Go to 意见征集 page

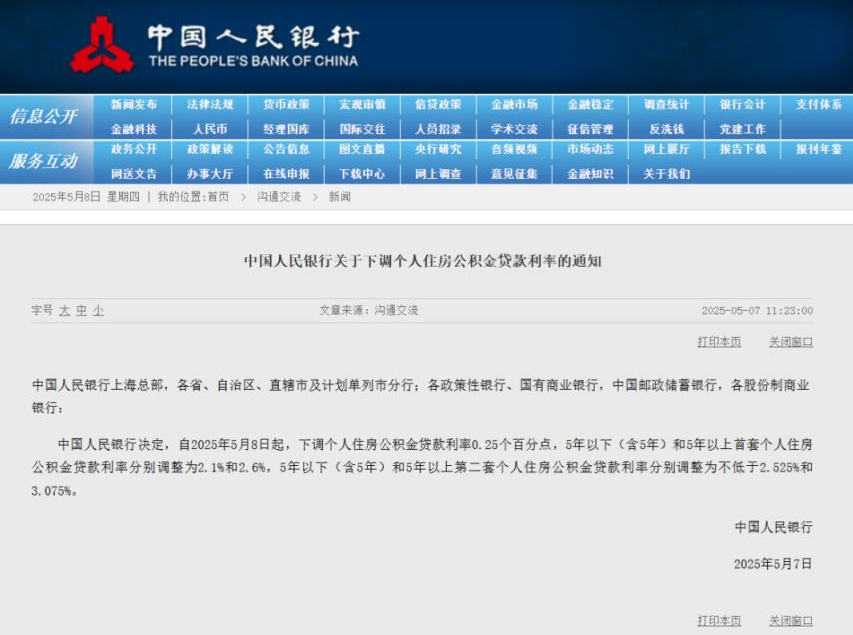(515, 174)
